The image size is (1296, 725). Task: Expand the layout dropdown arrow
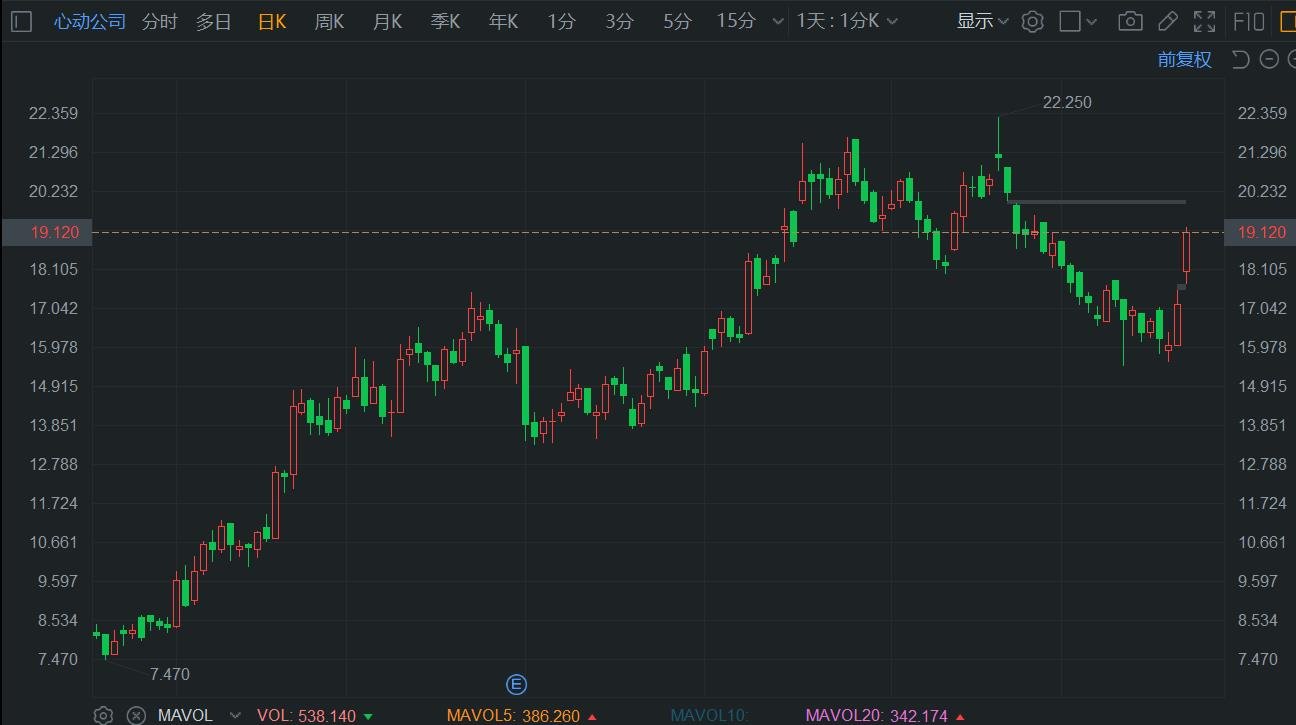(1093, 21)
